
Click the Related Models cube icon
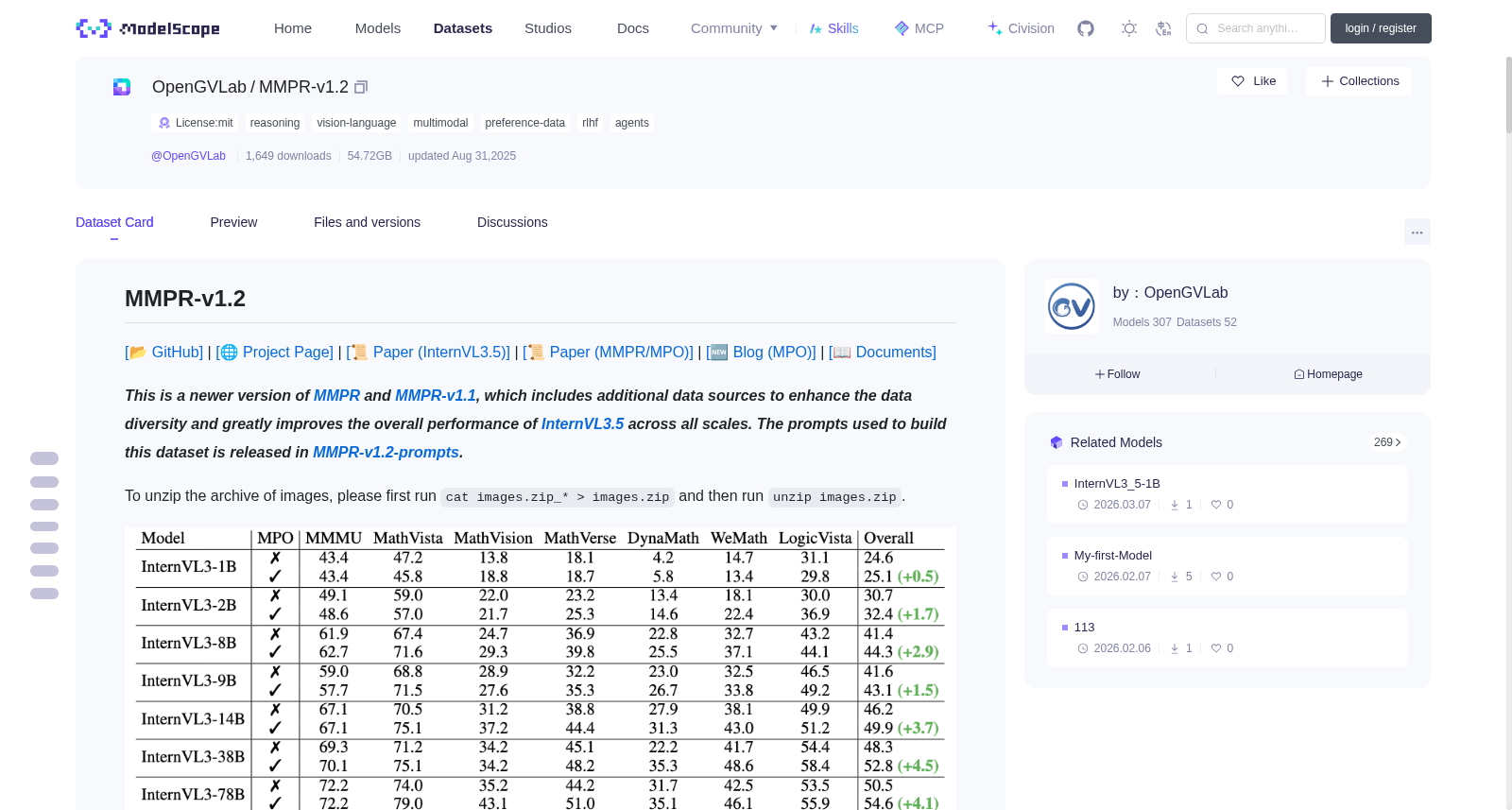(1057, 442)
